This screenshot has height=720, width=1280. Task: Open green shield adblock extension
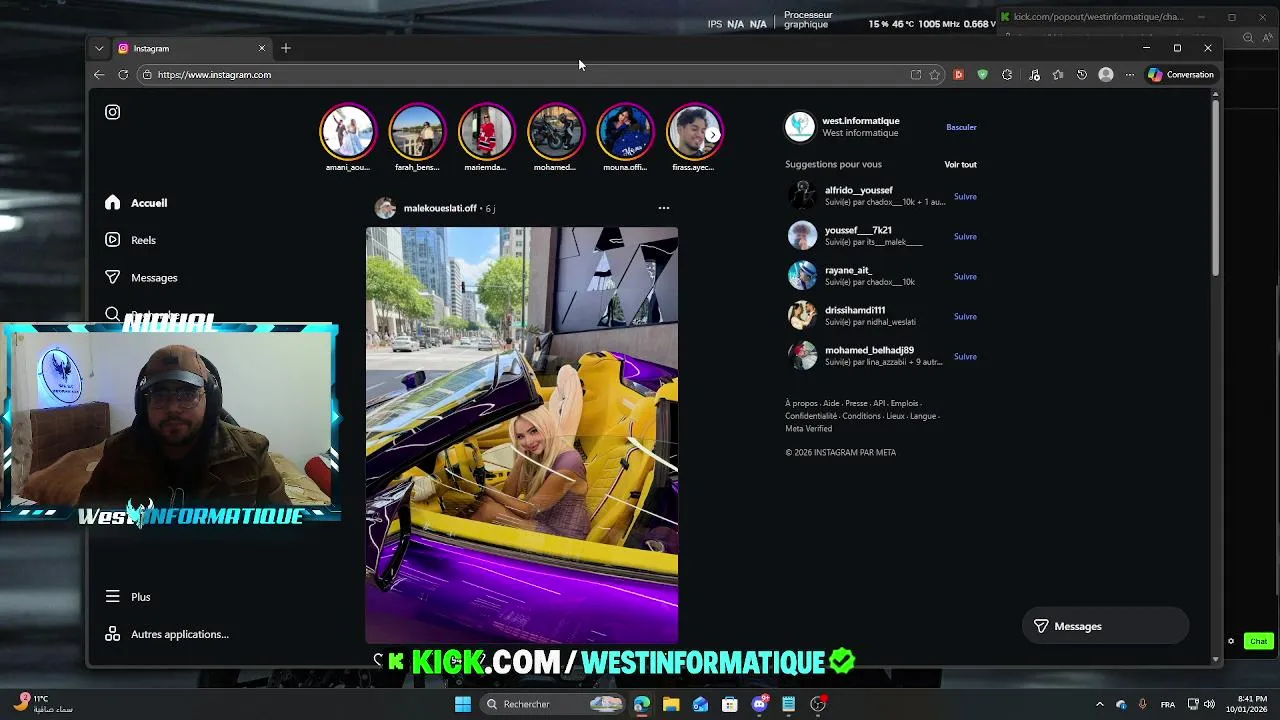coord(983,74)
